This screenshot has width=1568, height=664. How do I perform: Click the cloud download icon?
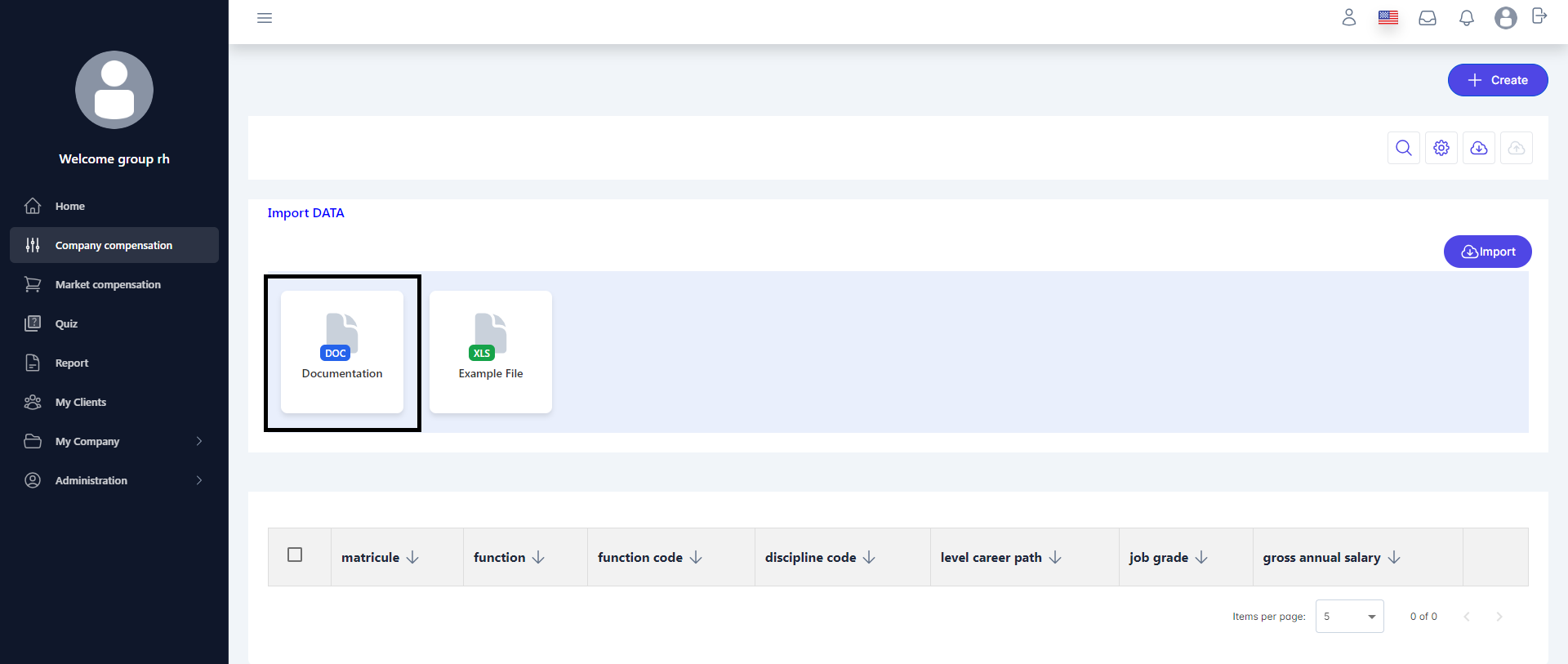coord(1478,148)
